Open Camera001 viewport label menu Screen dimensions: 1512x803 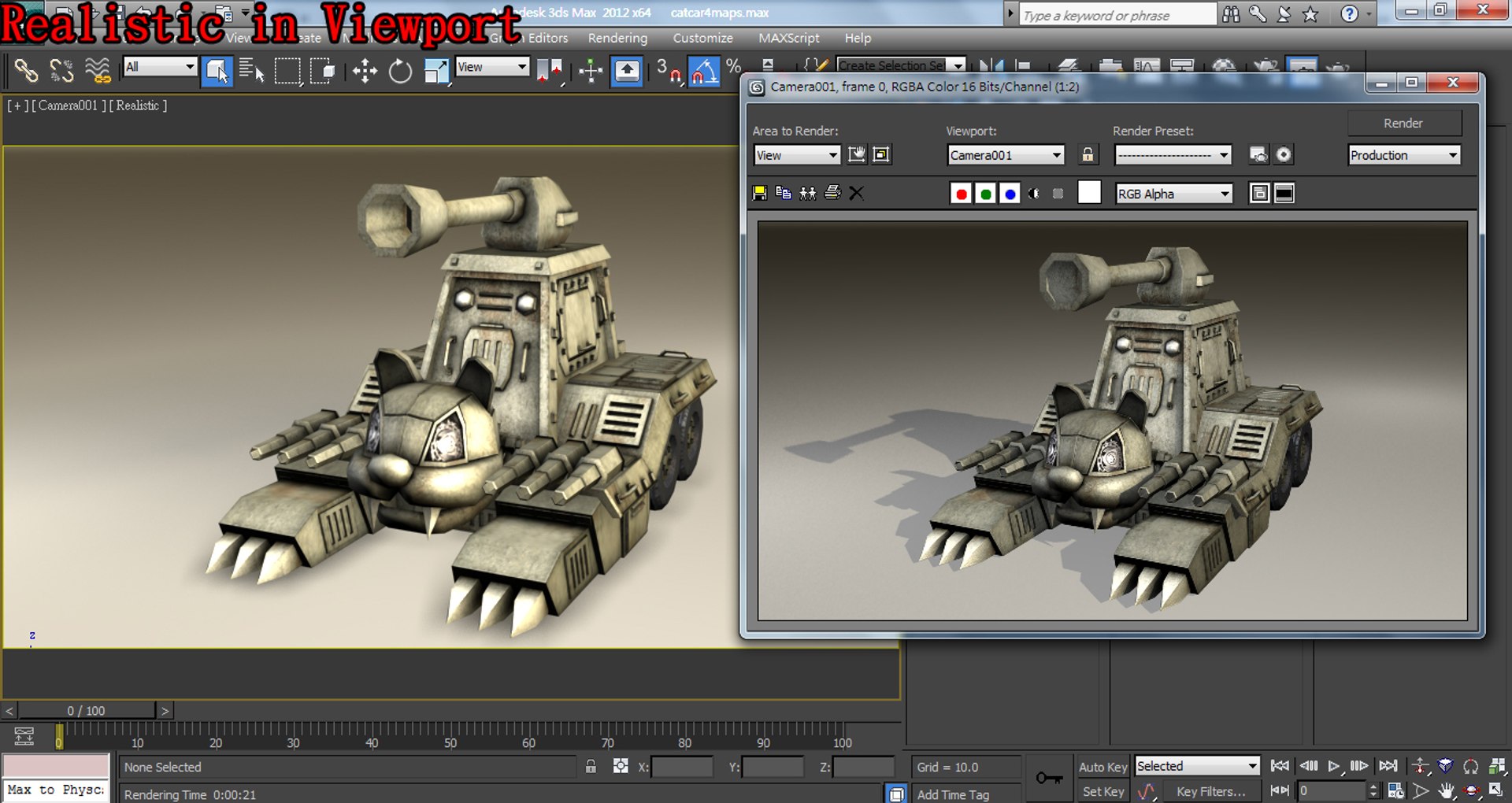tap(68, 105)
